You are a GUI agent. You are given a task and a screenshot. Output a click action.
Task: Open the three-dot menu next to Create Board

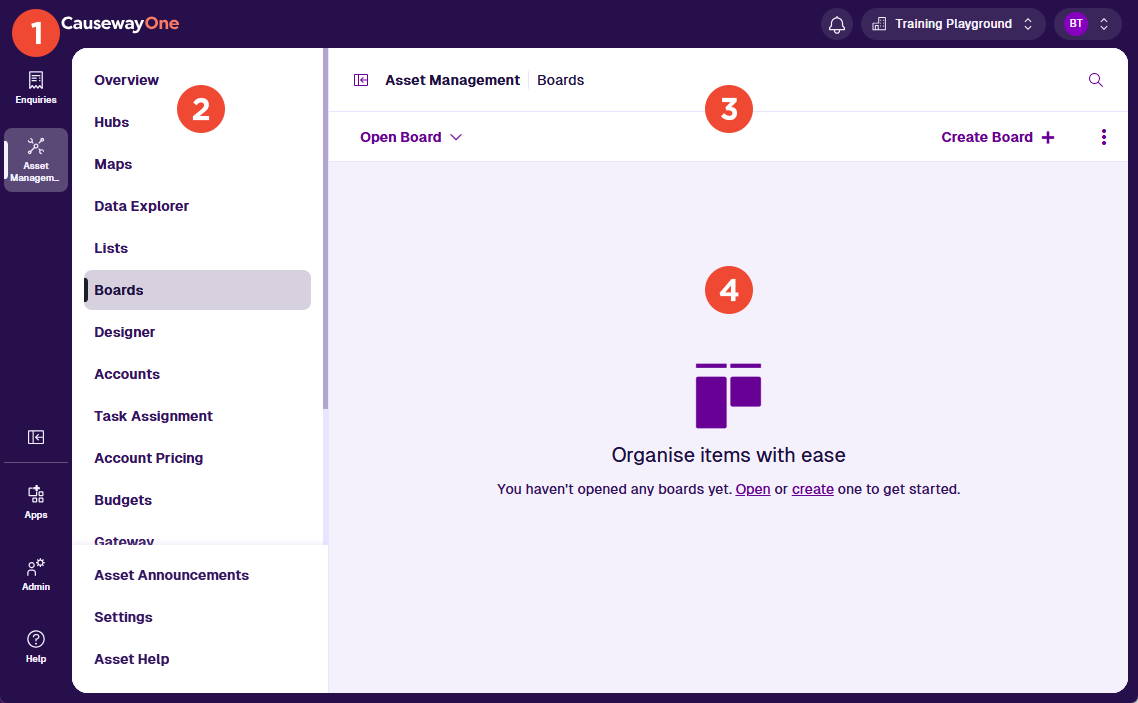[x=1104, y=137]
